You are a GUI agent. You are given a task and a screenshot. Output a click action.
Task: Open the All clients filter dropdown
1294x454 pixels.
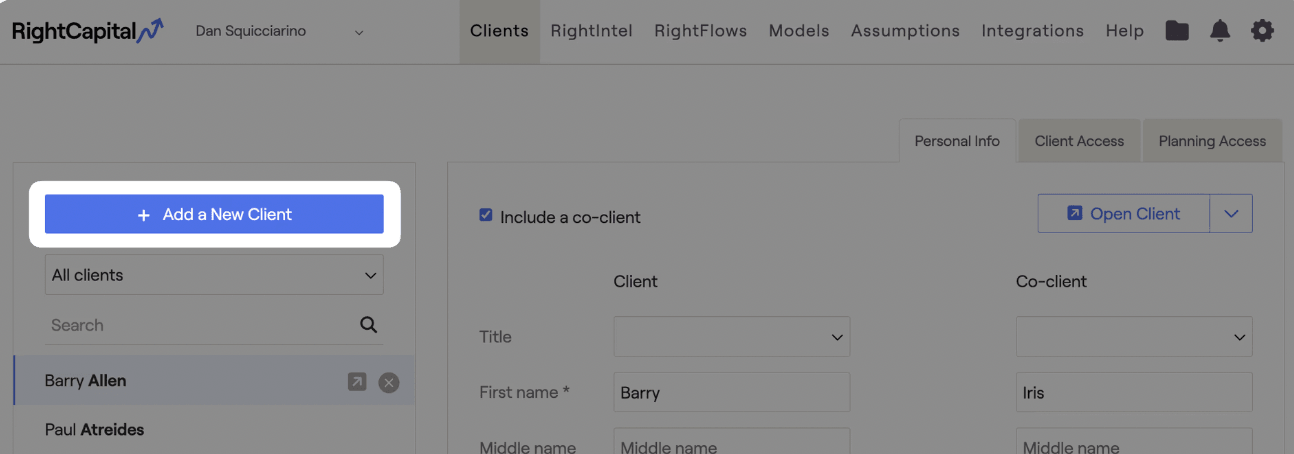pos(214,274)
